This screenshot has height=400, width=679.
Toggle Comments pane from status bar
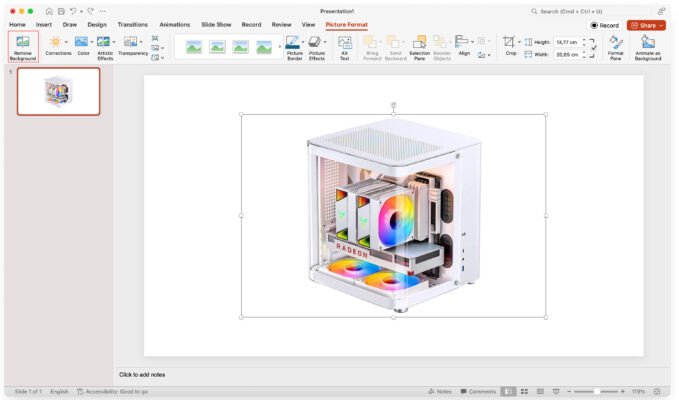tap(478, 392)
